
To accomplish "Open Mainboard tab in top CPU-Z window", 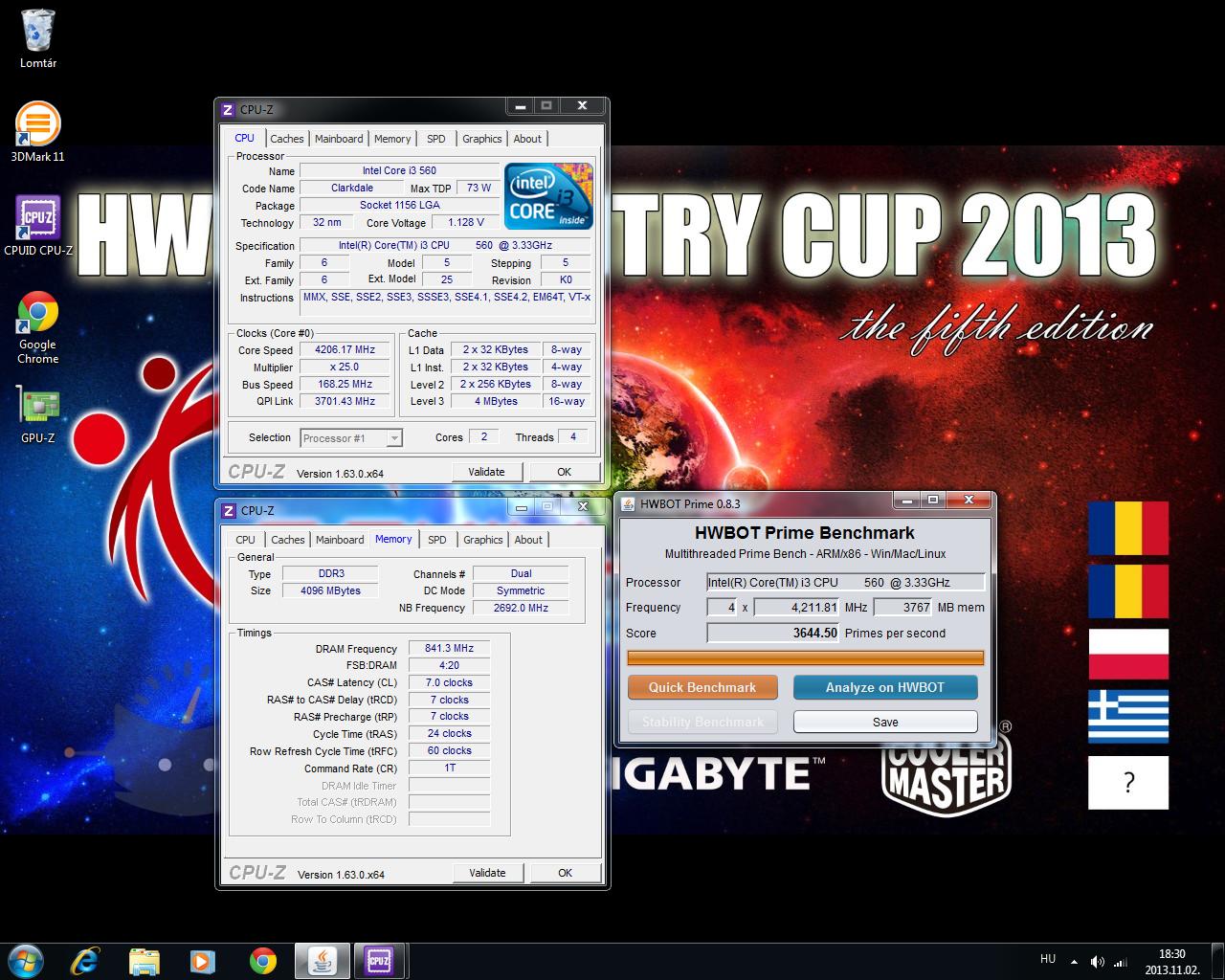I will click(x=339, y=139).
